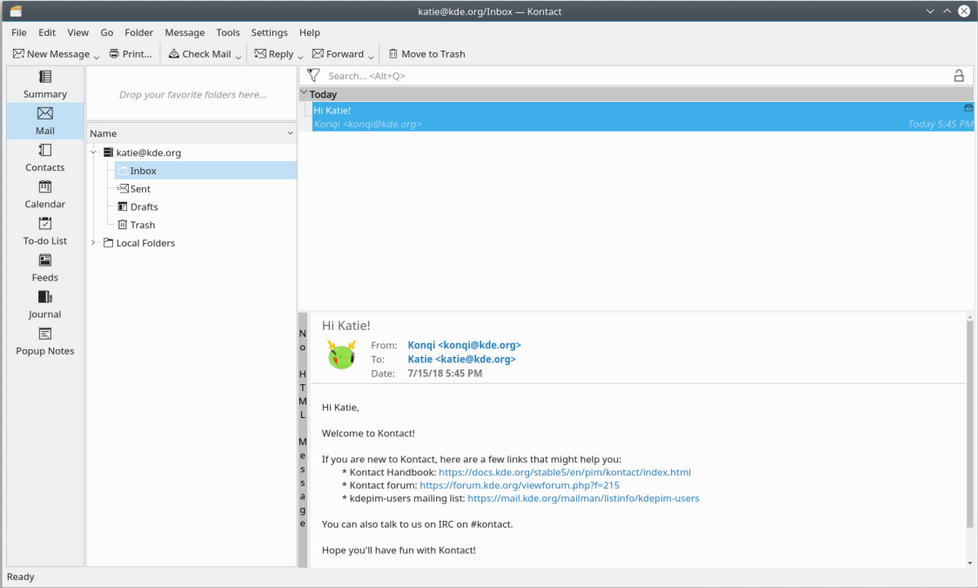Open the Check Mail dropdown arrow
This screenshot has height=588, width=978.
click(x=238, y=56)
